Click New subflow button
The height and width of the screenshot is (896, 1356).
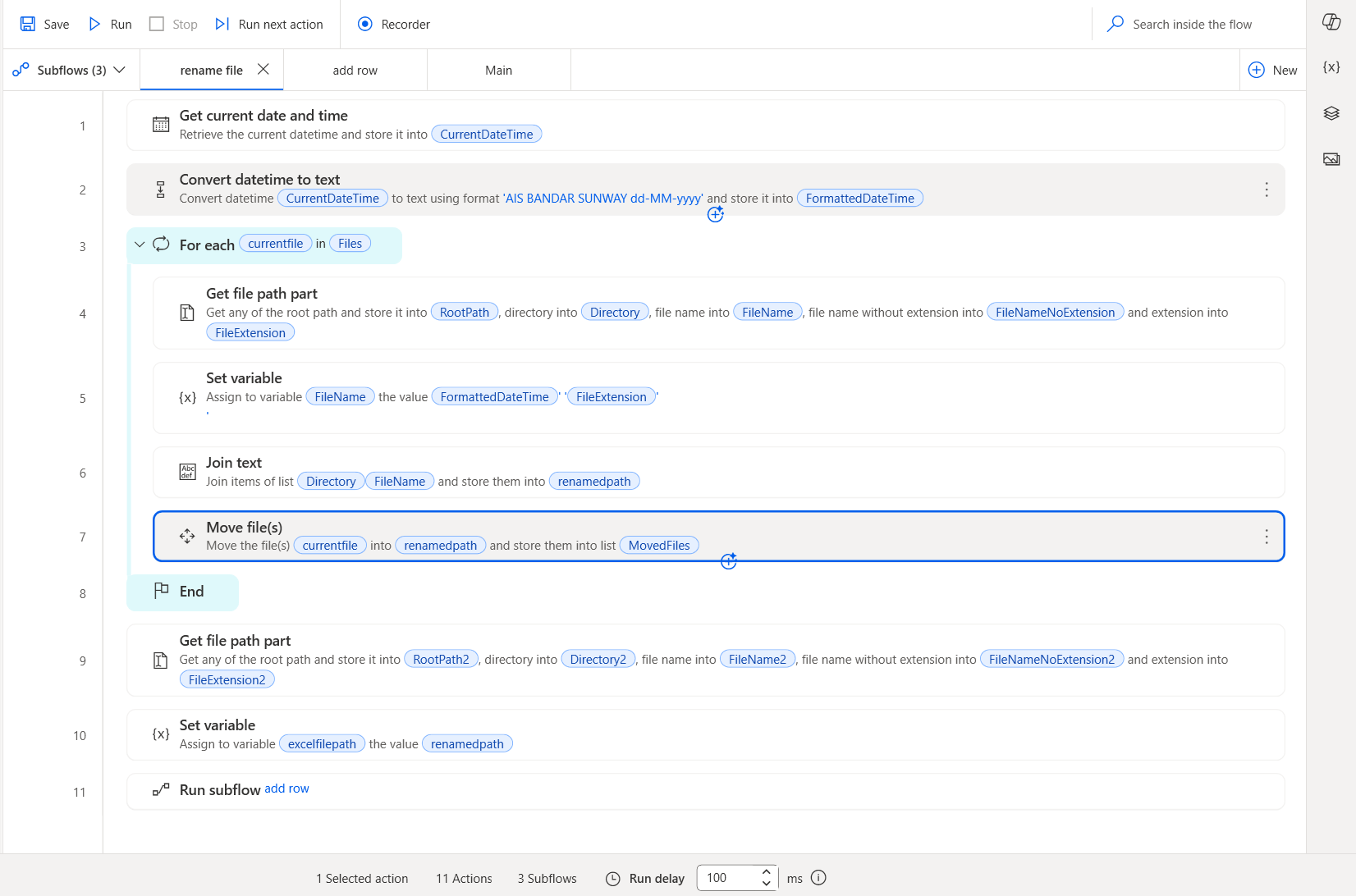click(x=1272, y=70)
